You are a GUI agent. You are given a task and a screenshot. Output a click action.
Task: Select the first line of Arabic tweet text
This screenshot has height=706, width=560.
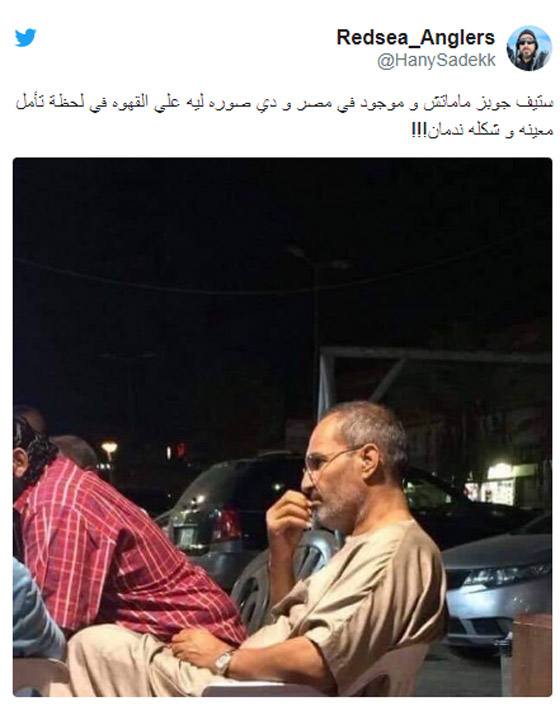285,103
